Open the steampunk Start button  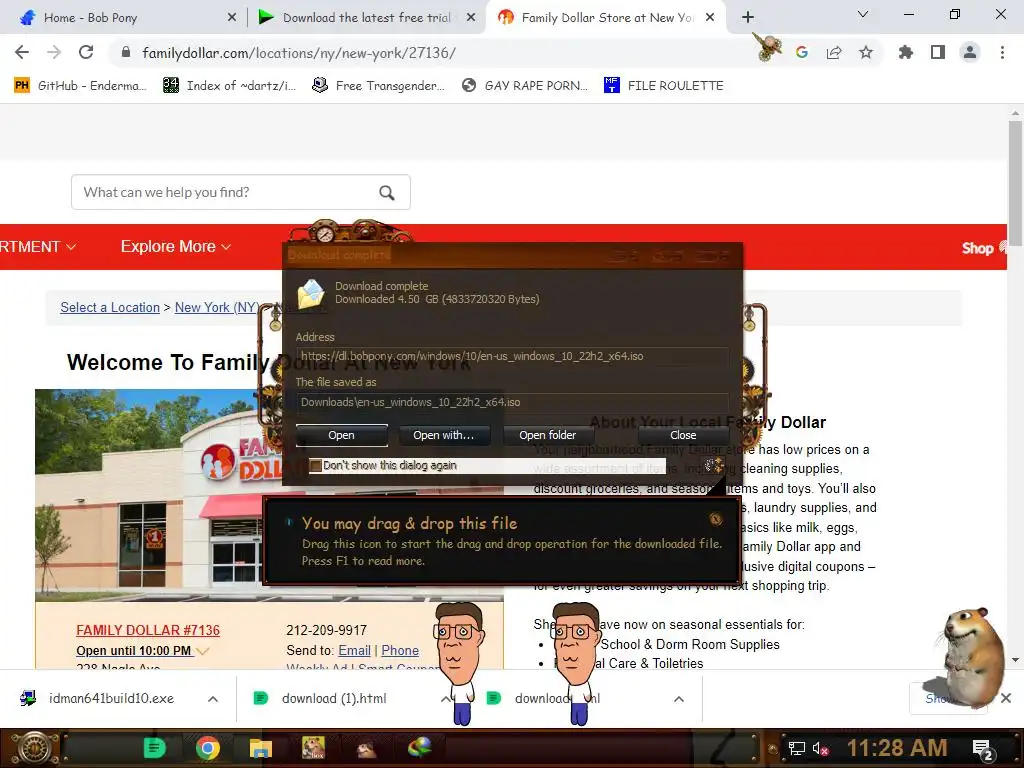[x=33, y=748]
